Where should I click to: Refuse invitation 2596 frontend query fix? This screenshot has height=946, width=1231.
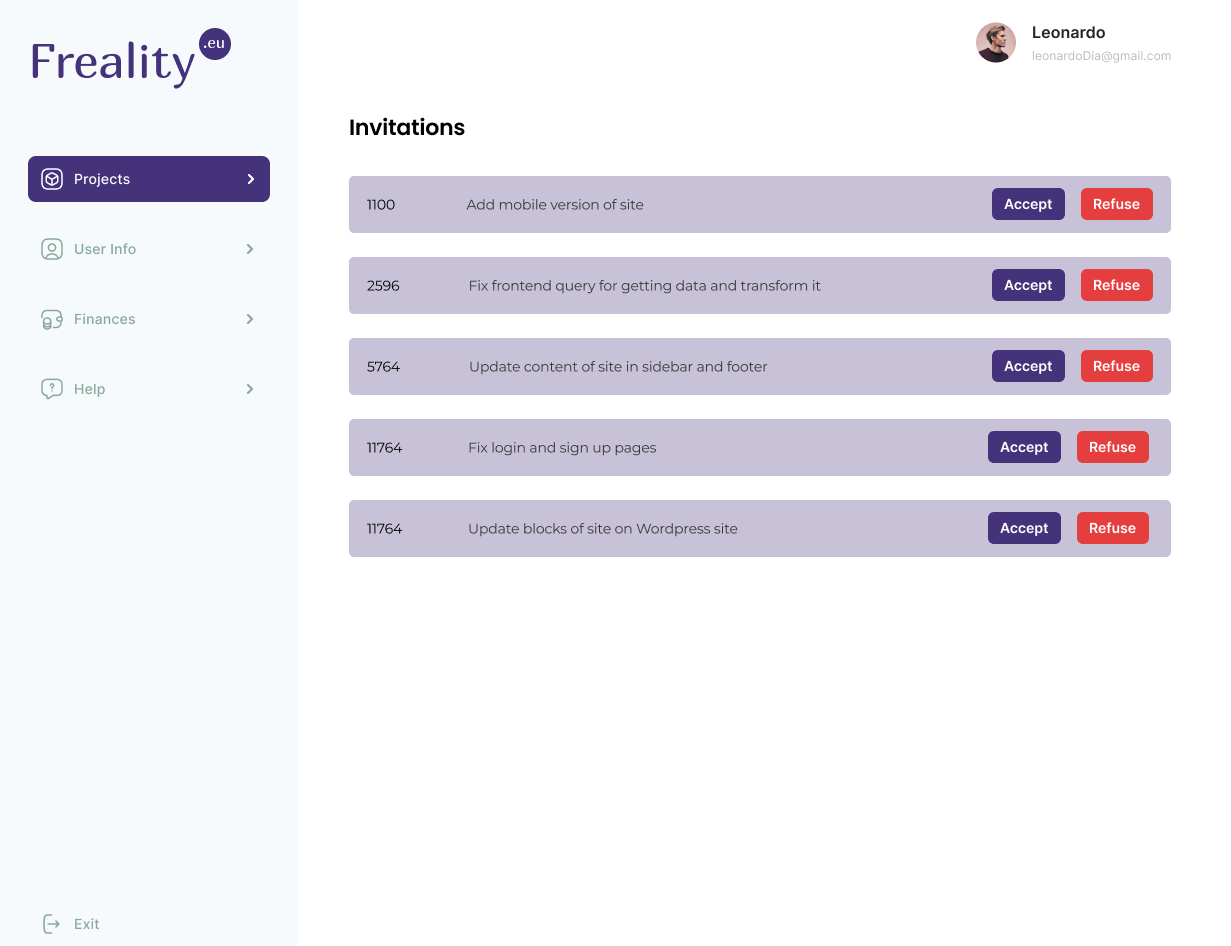(1116, 285)
